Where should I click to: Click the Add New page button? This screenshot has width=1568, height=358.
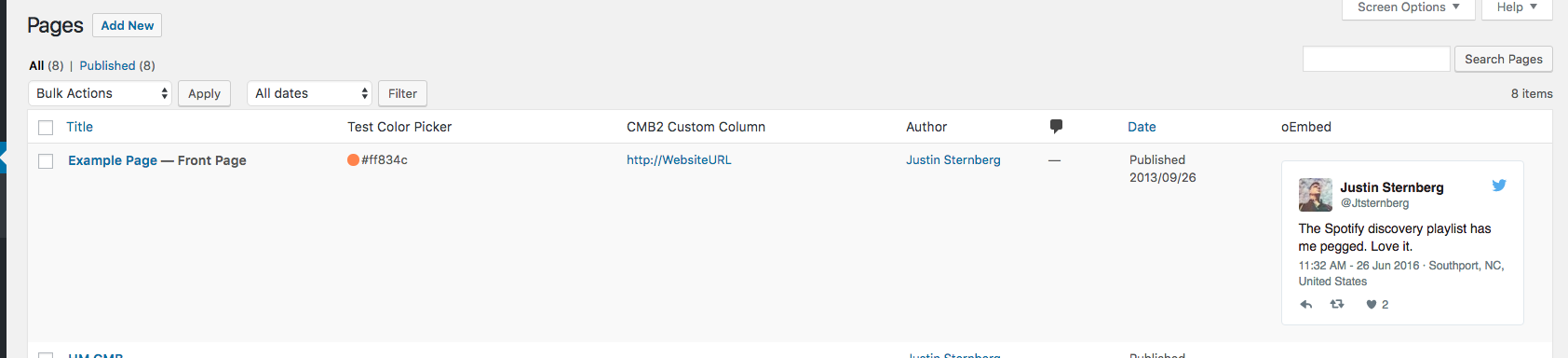click(x=128, y=25)
